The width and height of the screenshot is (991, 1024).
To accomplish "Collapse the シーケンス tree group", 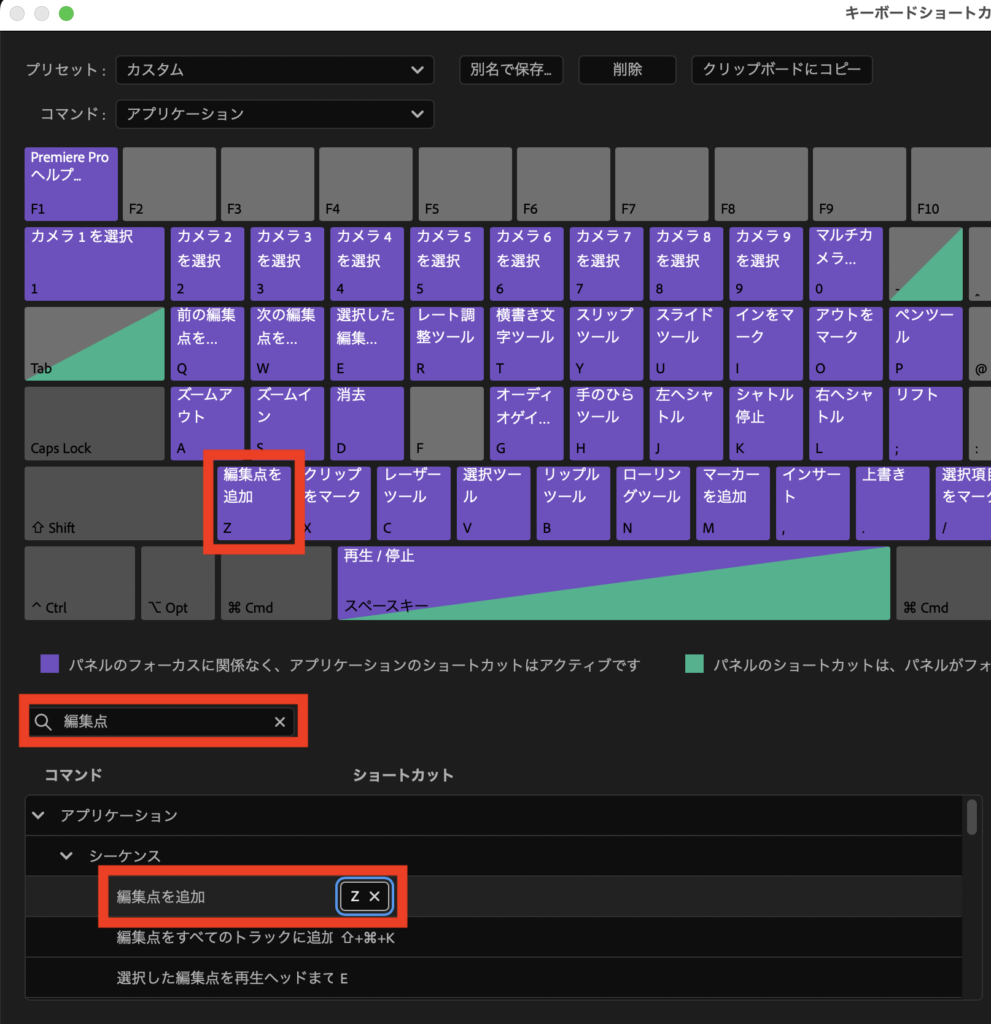I will (66, 856).
